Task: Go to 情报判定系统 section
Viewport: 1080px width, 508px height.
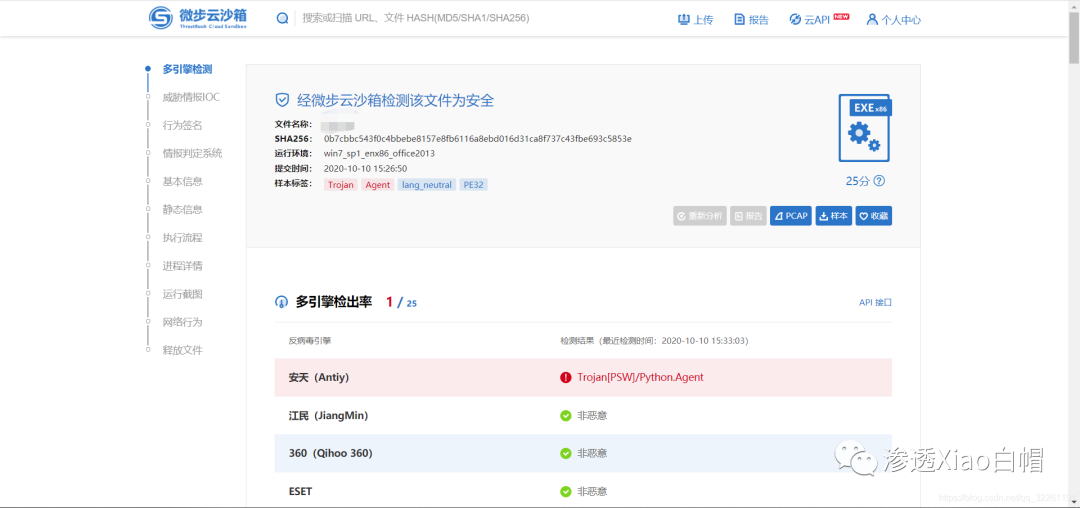Action: point(192,153)
